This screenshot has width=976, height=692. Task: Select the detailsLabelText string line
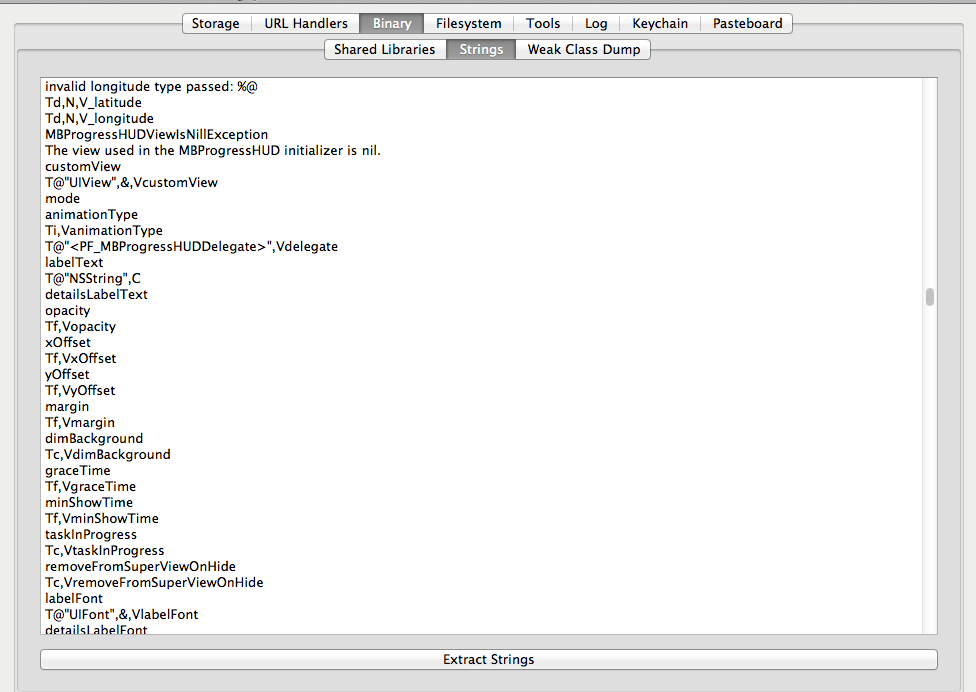[96, 294]
